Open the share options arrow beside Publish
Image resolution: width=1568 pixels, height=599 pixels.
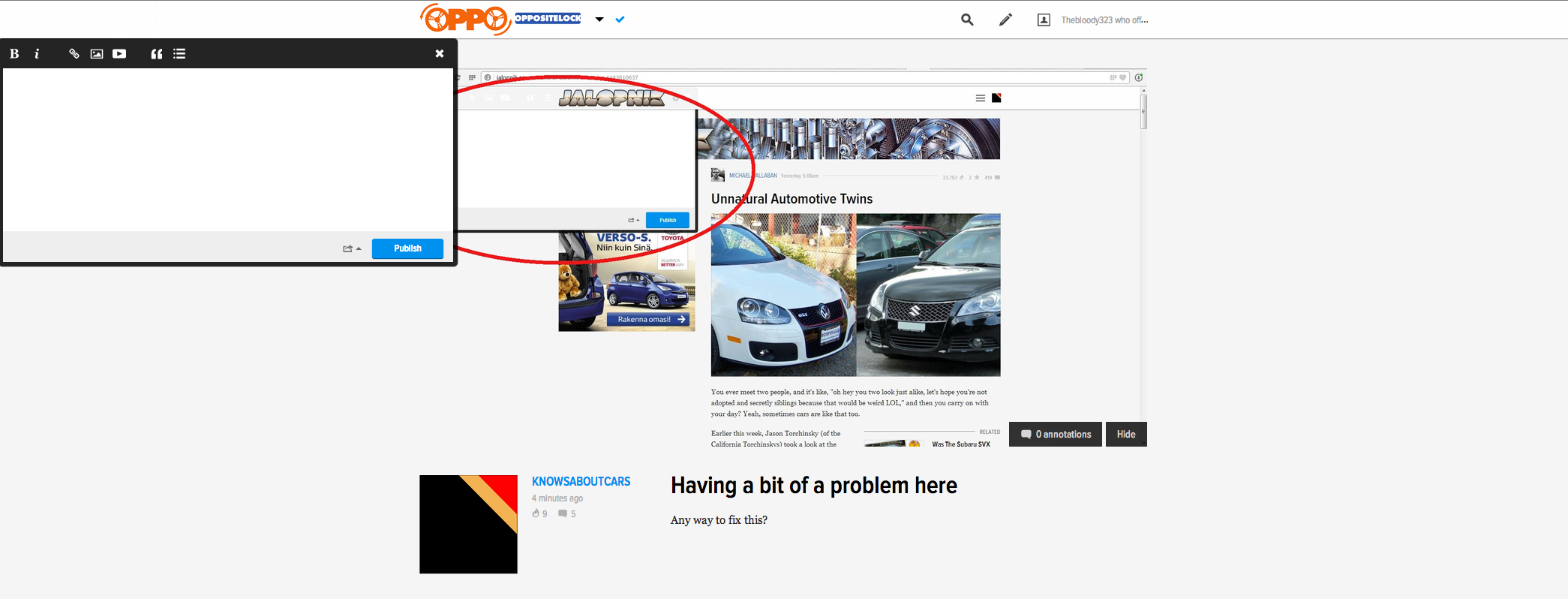tap(352, 248)
